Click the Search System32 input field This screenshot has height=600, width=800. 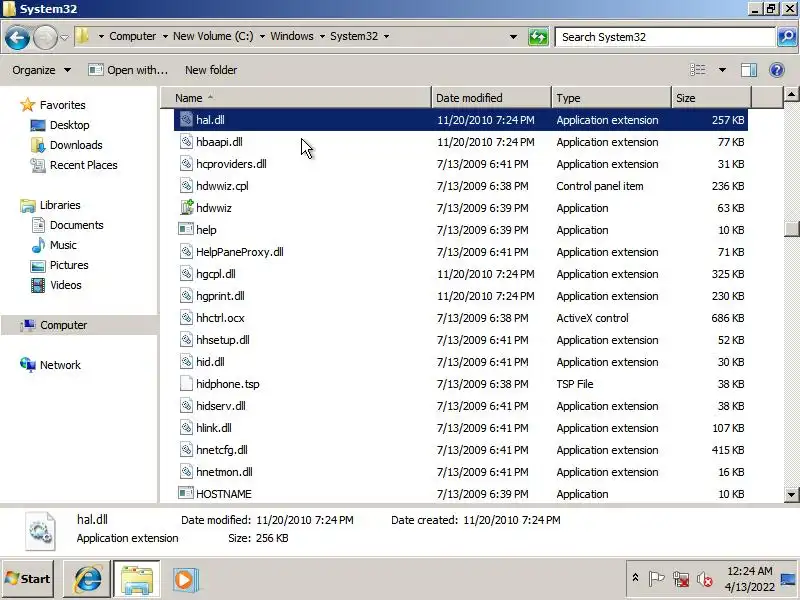(x=665, y=37)
